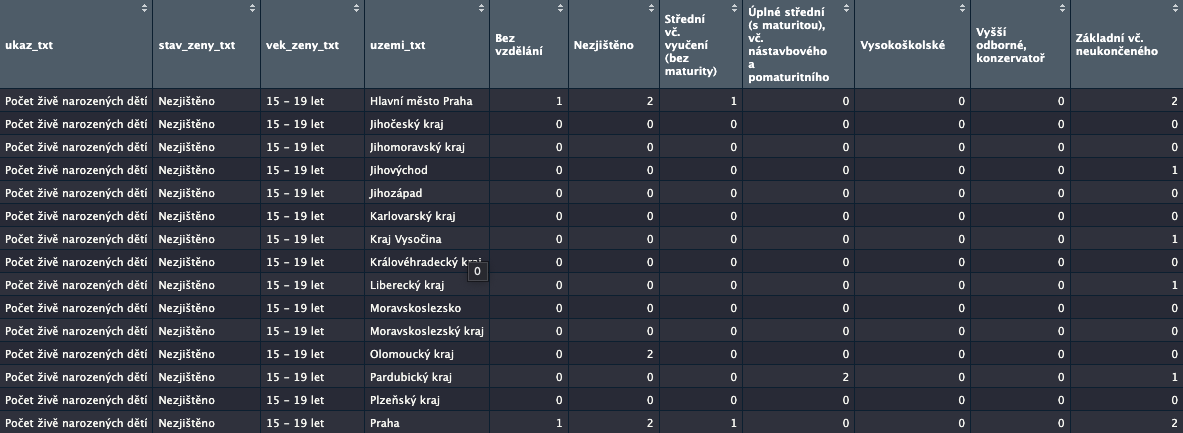The width and height of the screenshot is (1183, 433).
Task: Click the Vysokoškolské header label
Action: coord(902,45)
